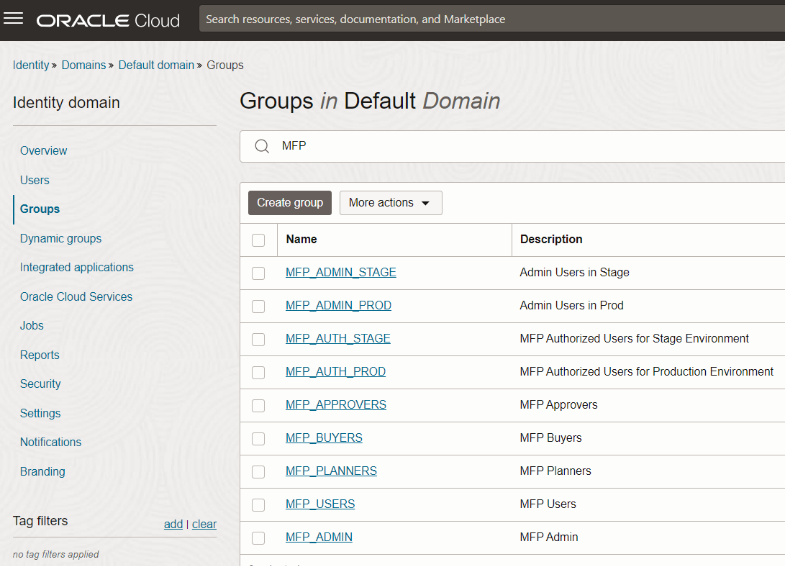The image size is (785, 566).
Task: Open Branding in the sidebar
Action: [x=43, y=471]
